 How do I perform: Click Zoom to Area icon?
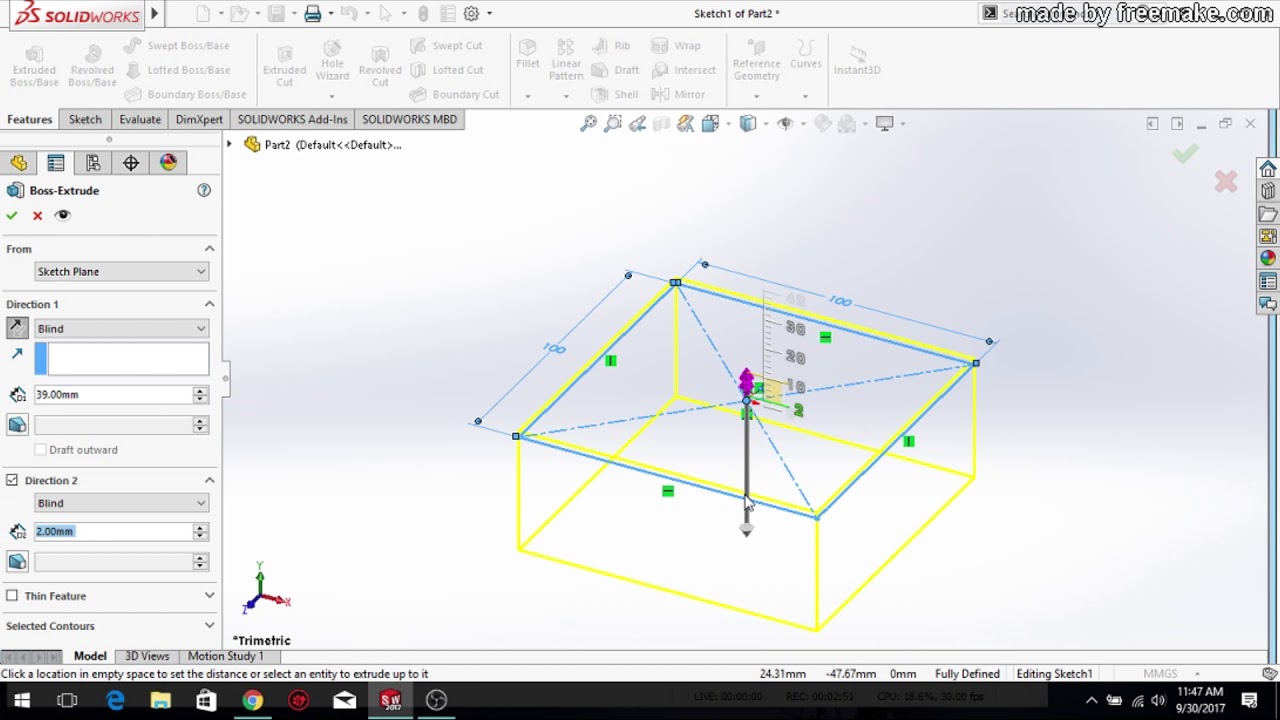613,124
